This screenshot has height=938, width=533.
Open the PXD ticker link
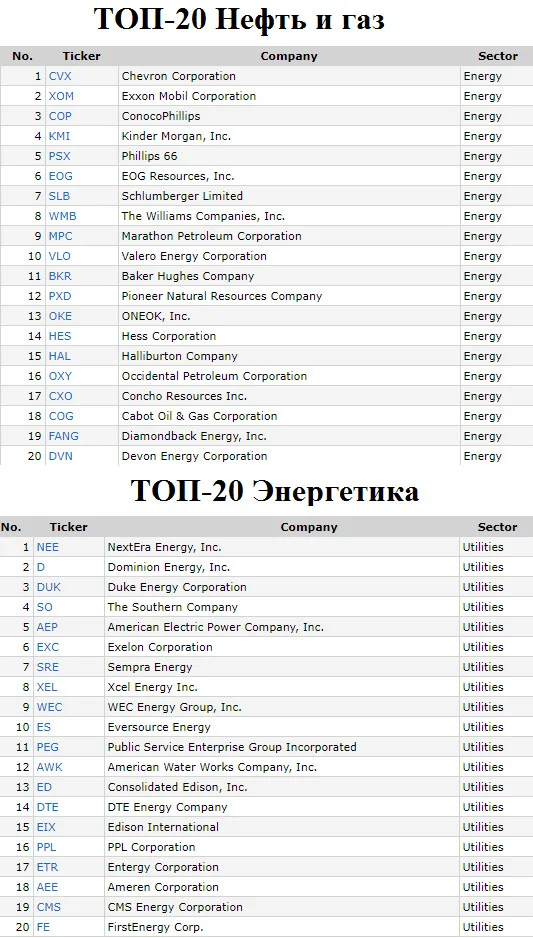tap(60, 296)
